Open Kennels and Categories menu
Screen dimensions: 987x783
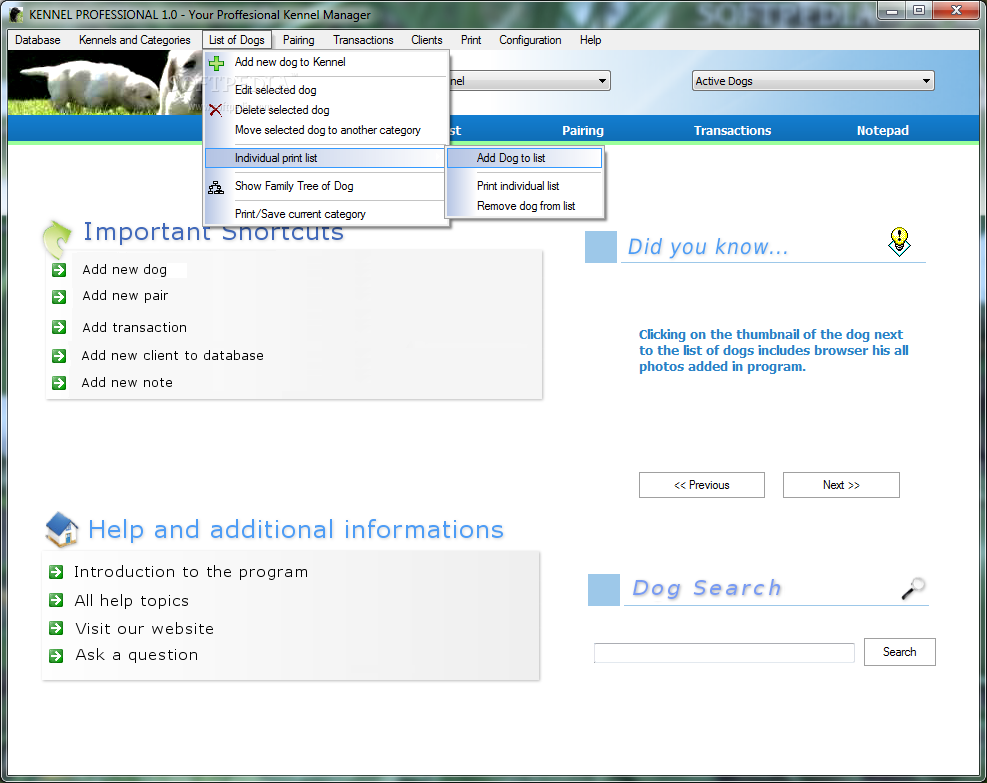click(x=135, y=40)
